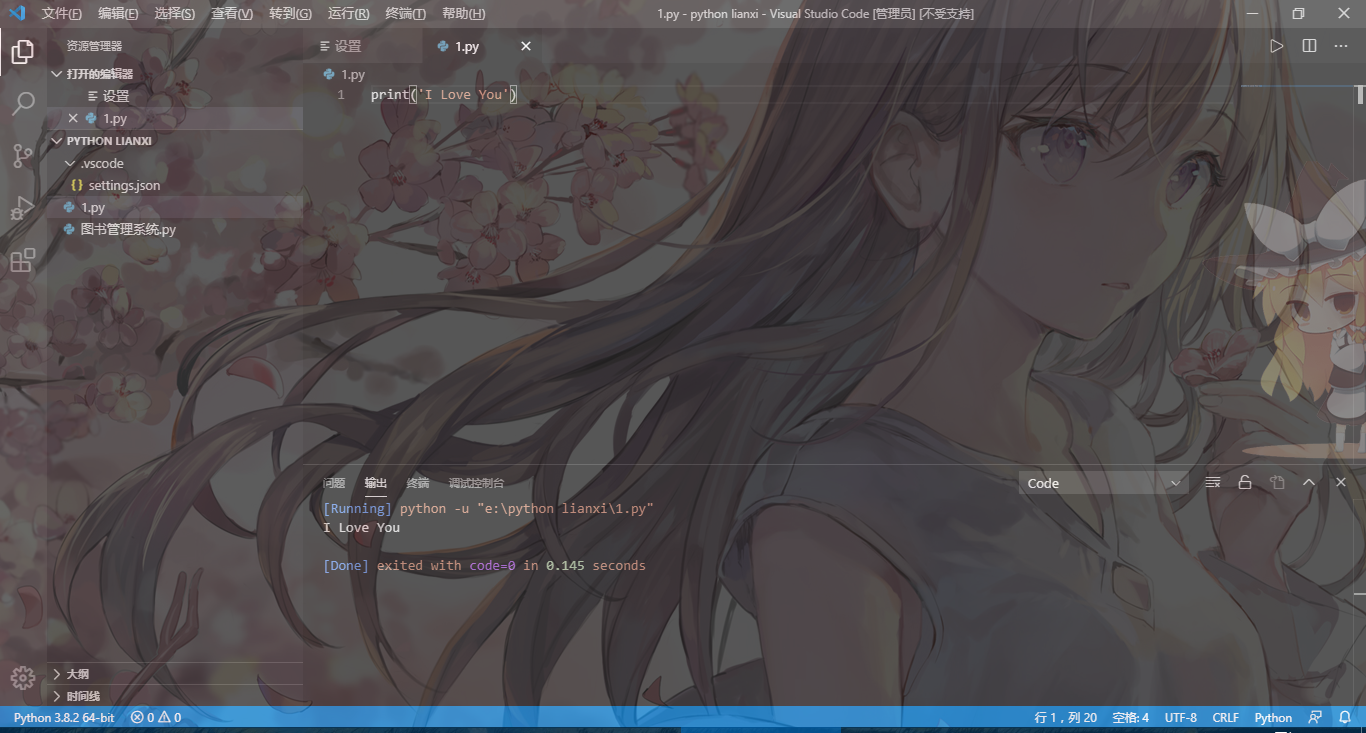This screenshot has height=733, width=1366.
Task: Clear the Output panel content
Action: click(x=1211, y=482)
